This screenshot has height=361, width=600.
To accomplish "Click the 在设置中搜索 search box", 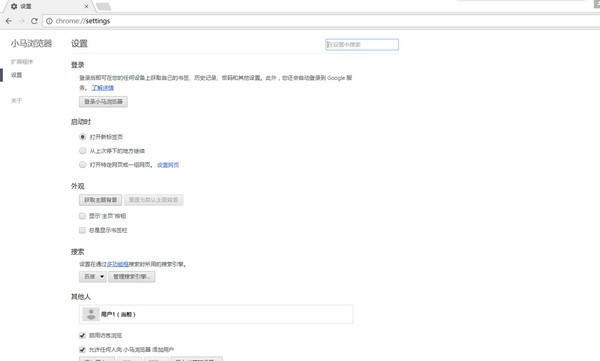I will [x=362, y=44].
